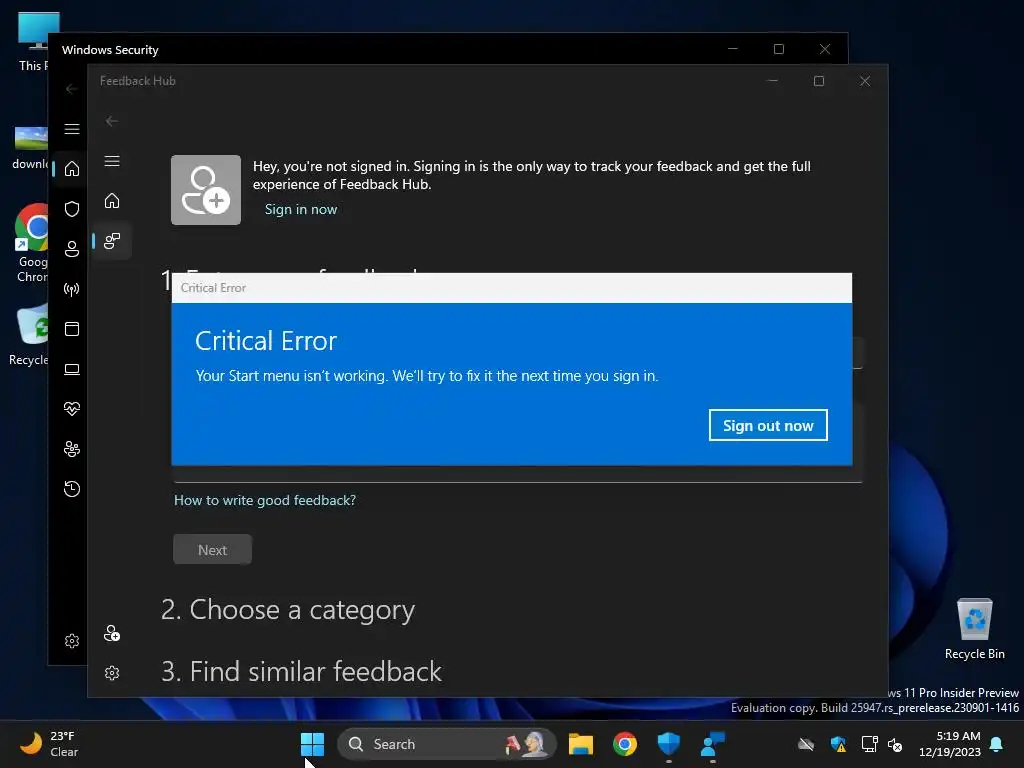Click the Windows Security tray warning icon
The image size is (1024, 768).
click(839, 744)
